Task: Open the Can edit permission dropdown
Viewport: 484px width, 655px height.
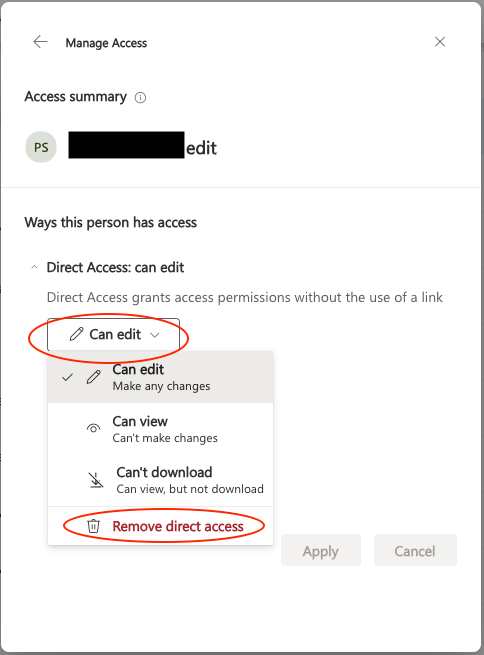Action: (x=113, y=335)
